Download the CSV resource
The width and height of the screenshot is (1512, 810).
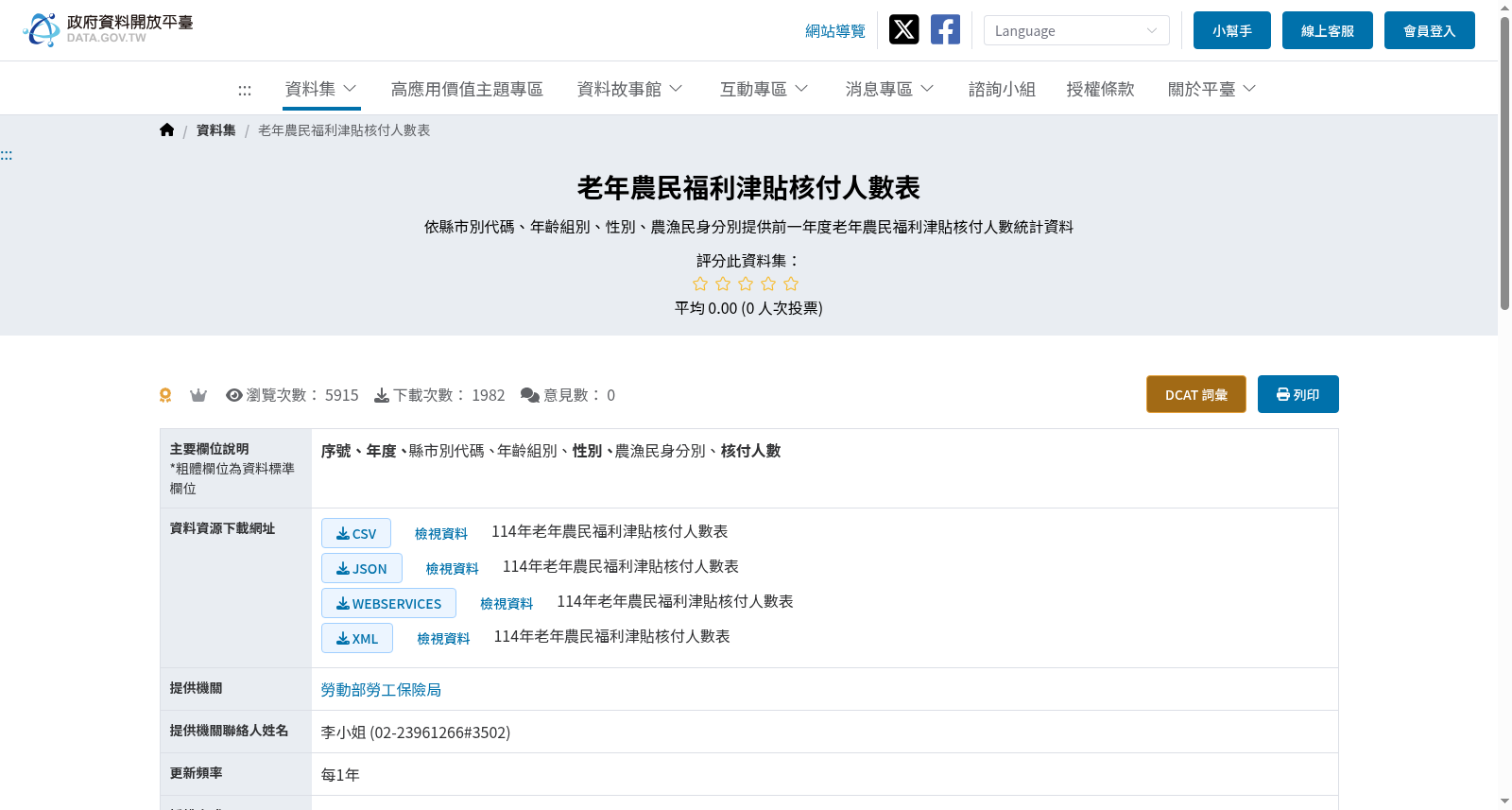(x=356, y=533)
